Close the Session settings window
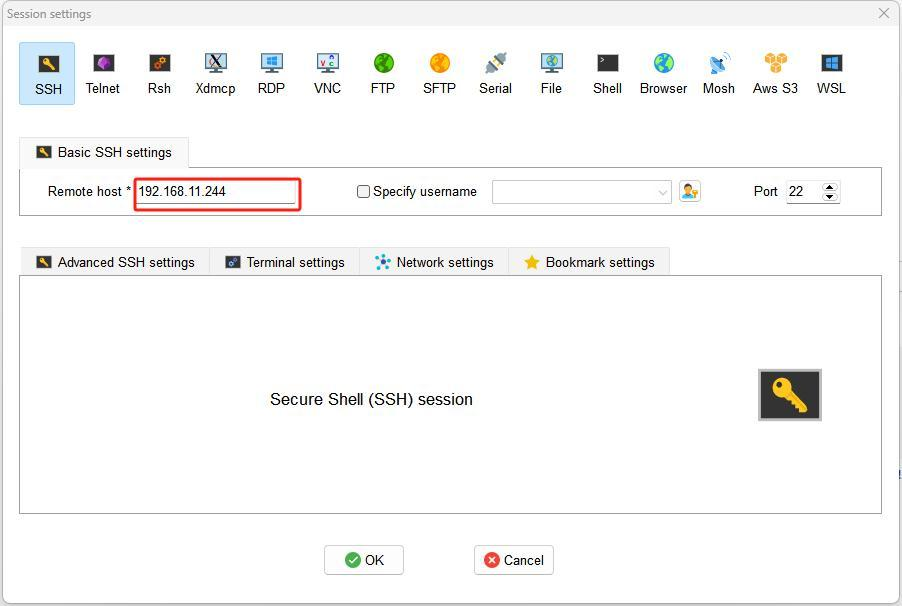 [884, 13]
